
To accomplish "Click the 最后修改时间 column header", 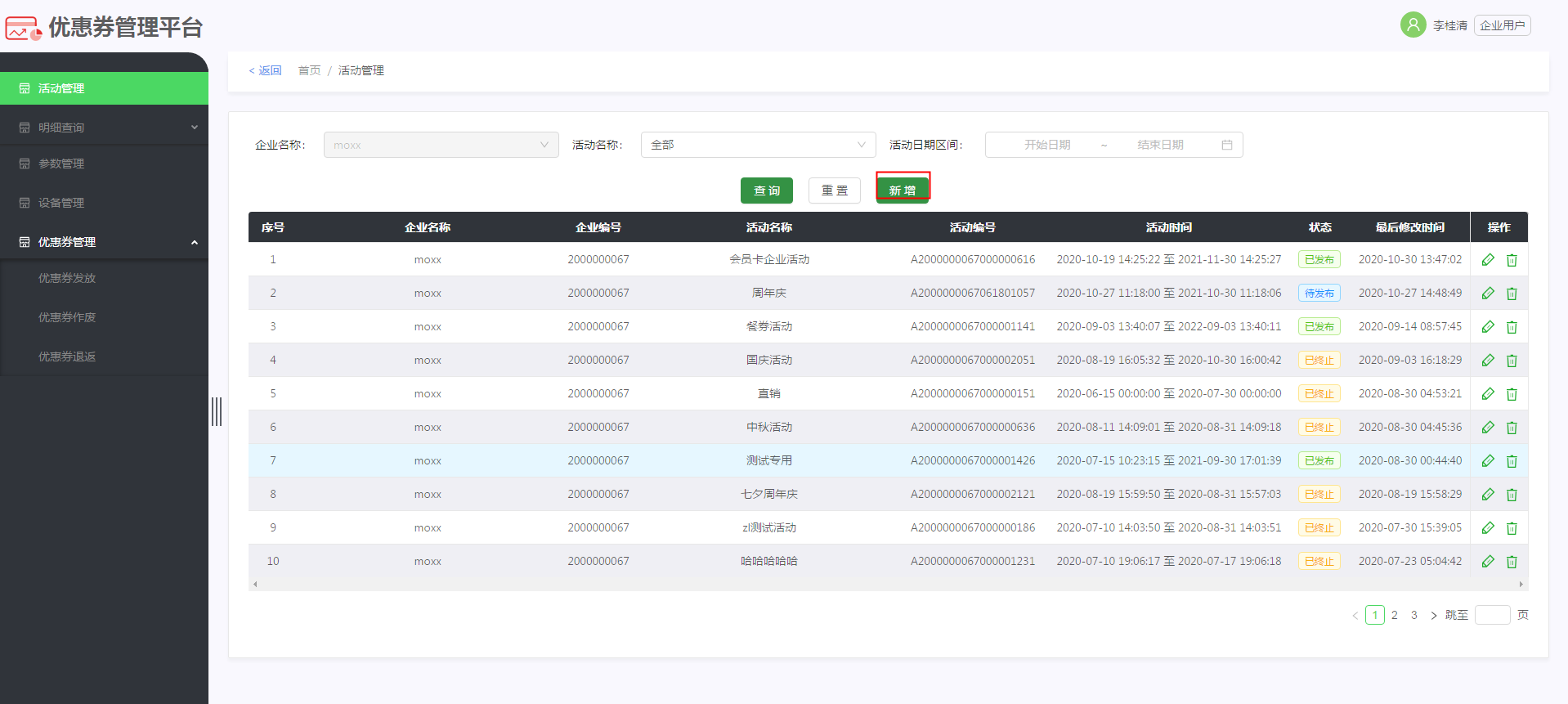I will tap(1410, 227).
